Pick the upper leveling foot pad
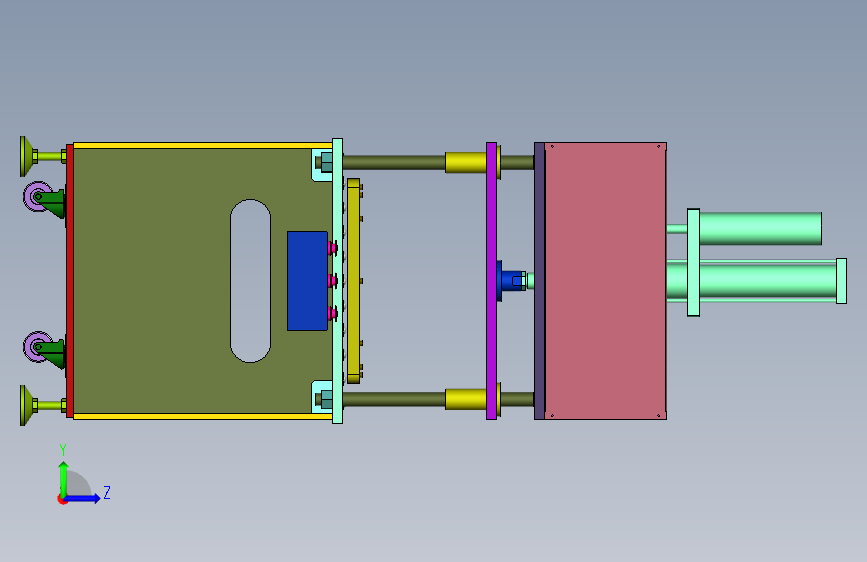Viewport: 867px width, 562px height. click(x=26, y=157)
